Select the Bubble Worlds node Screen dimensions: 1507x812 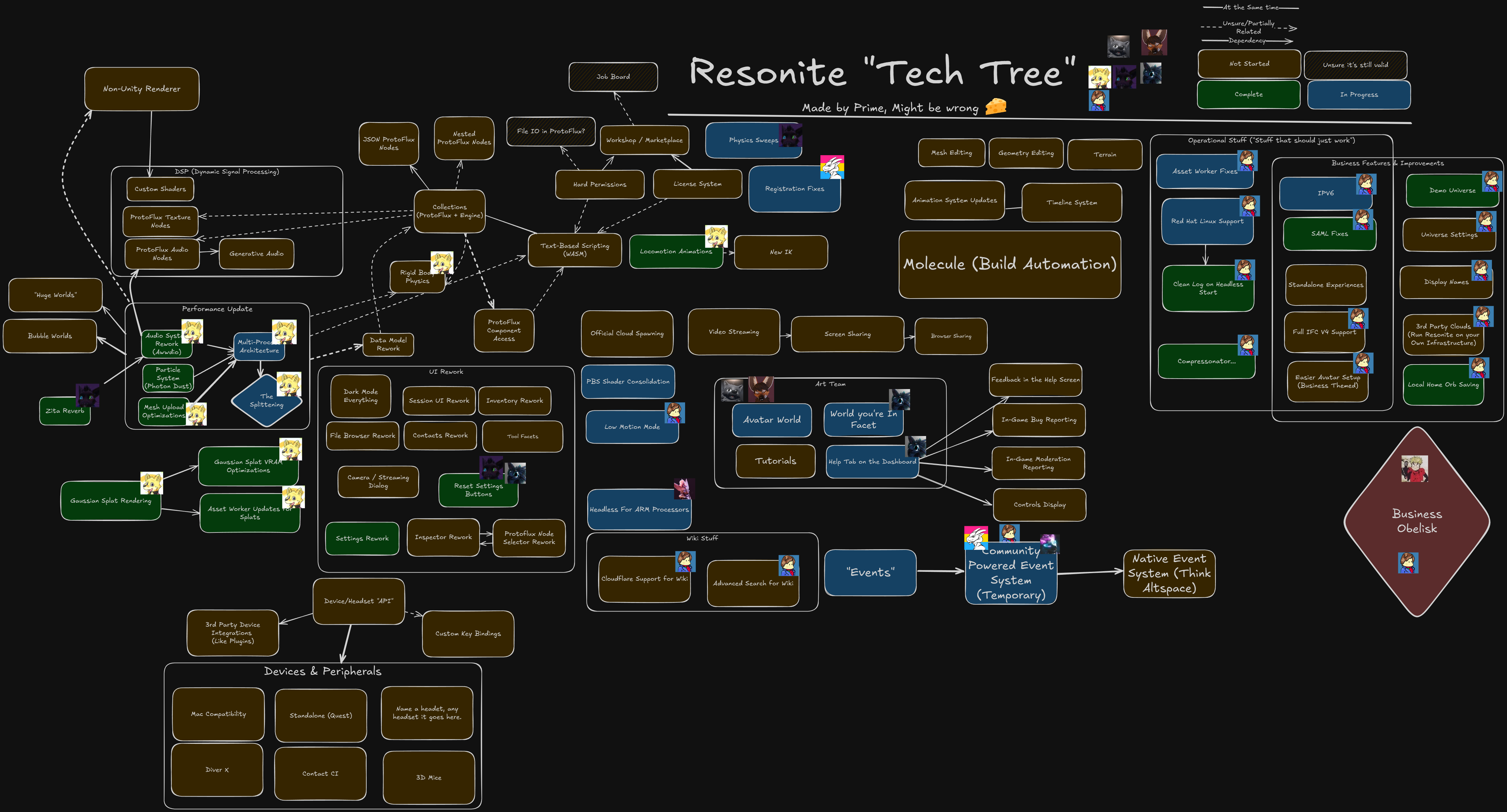(x=50, y=336)
